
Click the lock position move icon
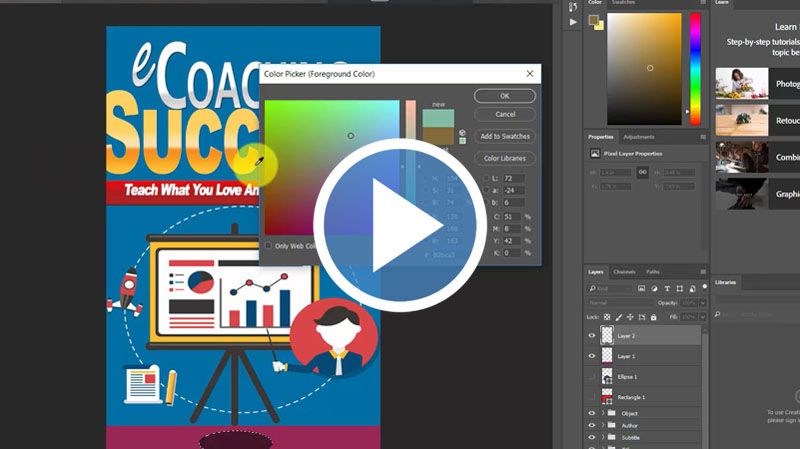(632, 316)
